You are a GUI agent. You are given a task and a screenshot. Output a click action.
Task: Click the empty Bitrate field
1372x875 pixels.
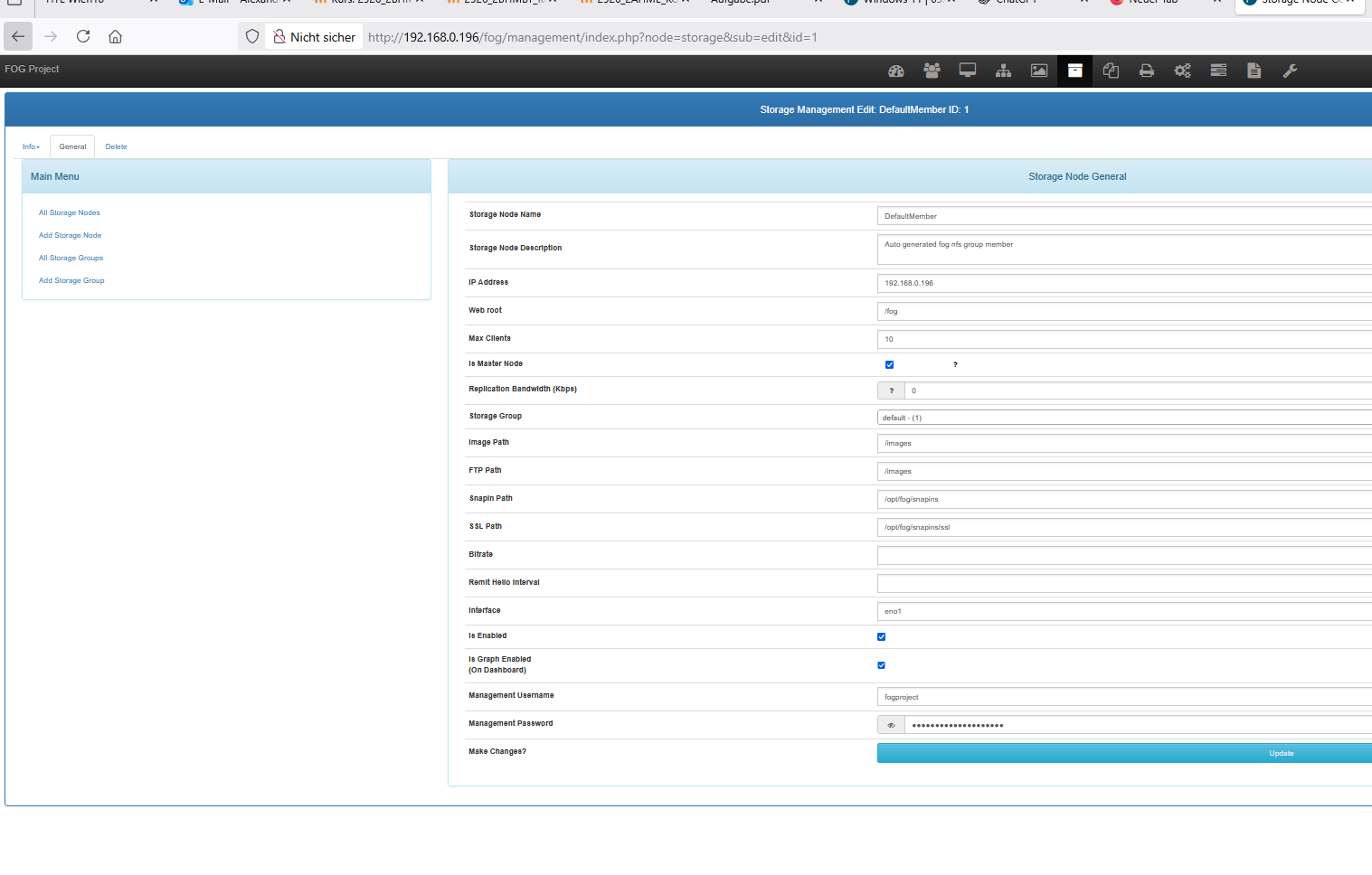click(x=1124, y=555)
